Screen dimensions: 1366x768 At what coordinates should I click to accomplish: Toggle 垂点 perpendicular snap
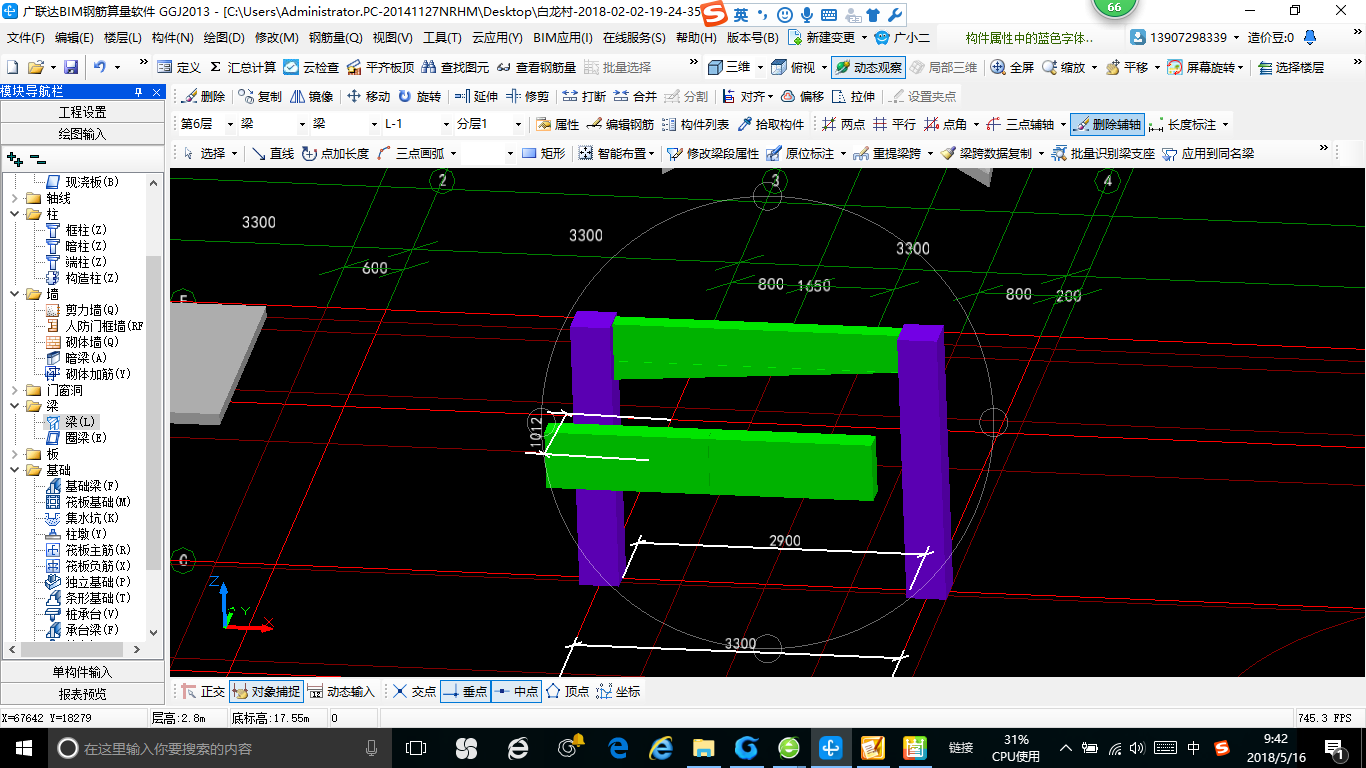465,691
